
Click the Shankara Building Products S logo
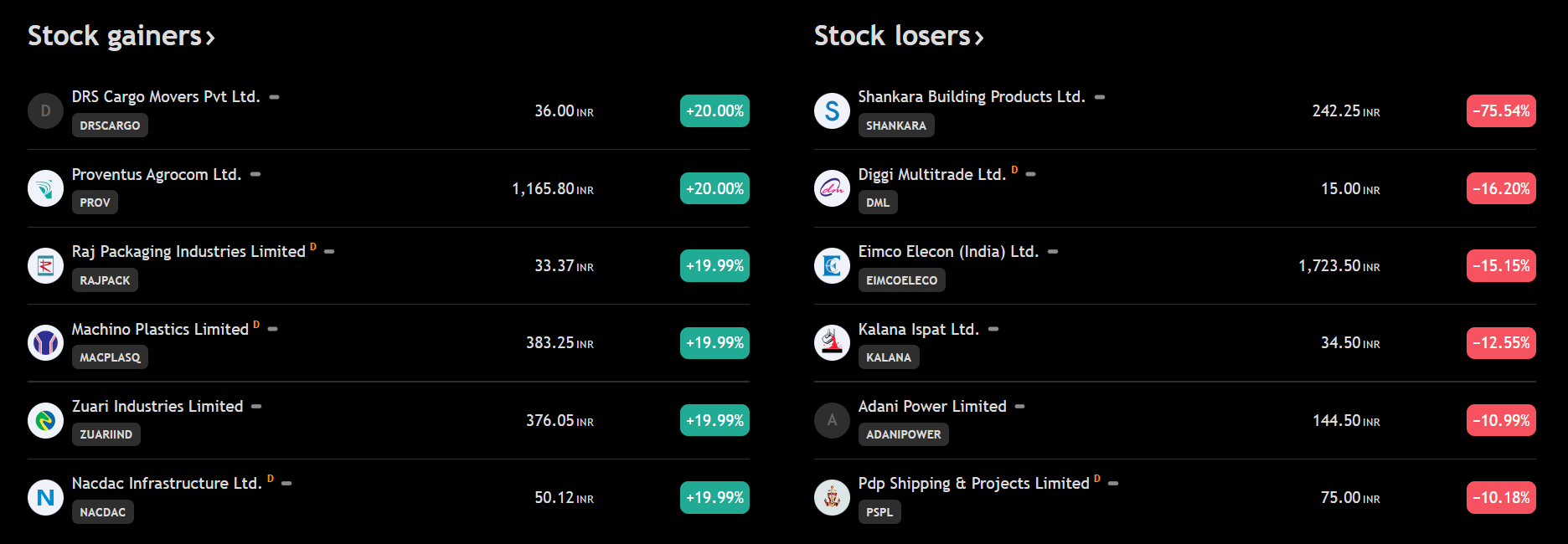coord(832,111)
